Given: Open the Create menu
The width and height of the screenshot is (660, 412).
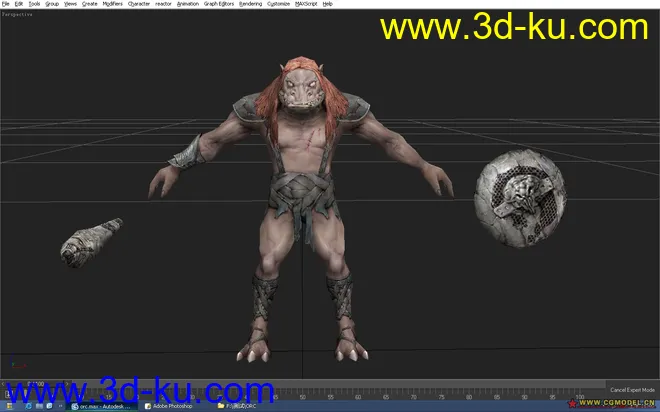Looking at the screenshot, I should 89,4.
